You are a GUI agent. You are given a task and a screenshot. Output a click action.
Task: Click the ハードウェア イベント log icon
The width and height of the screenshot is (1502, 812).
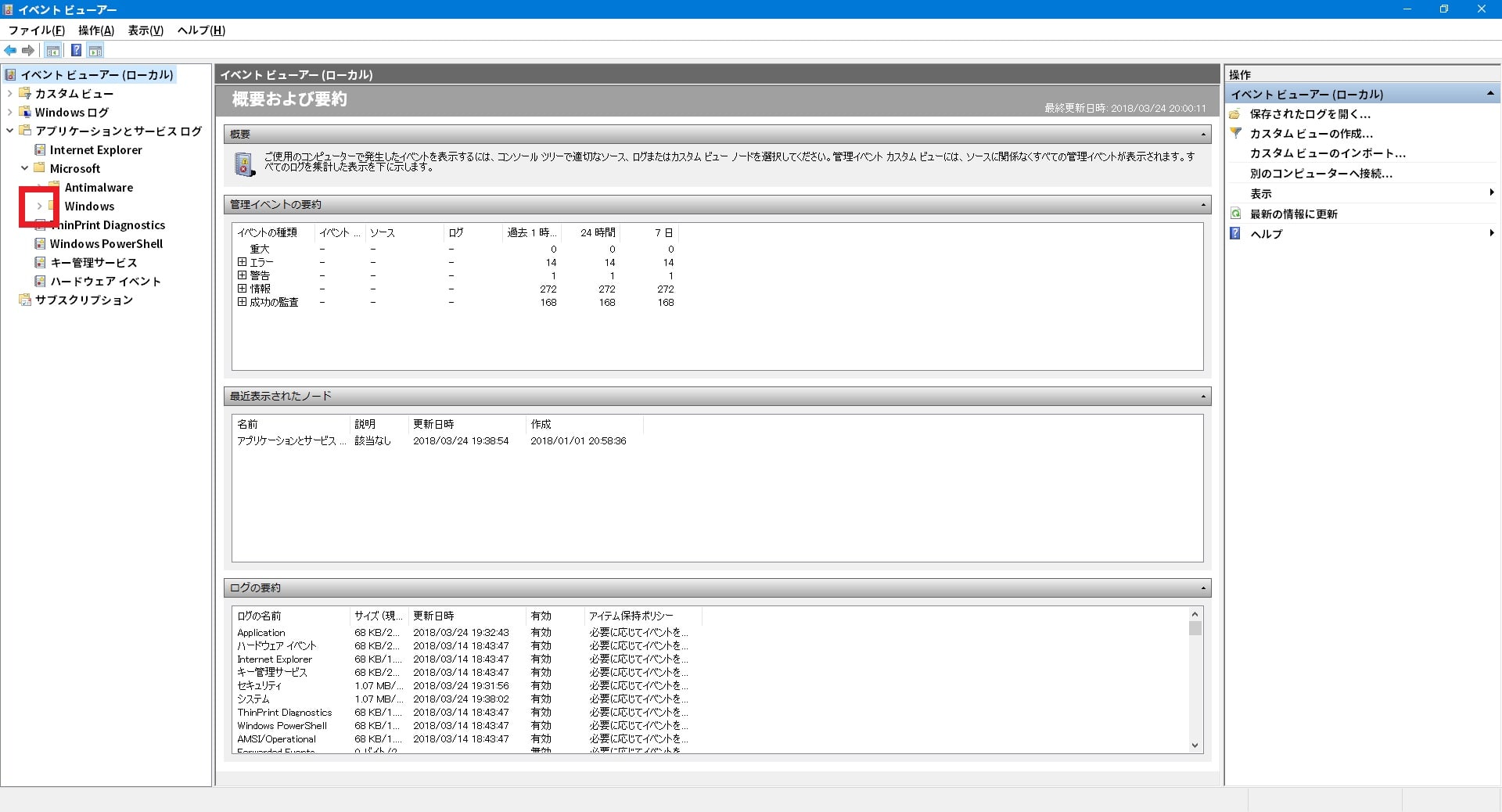pos(40,281)
